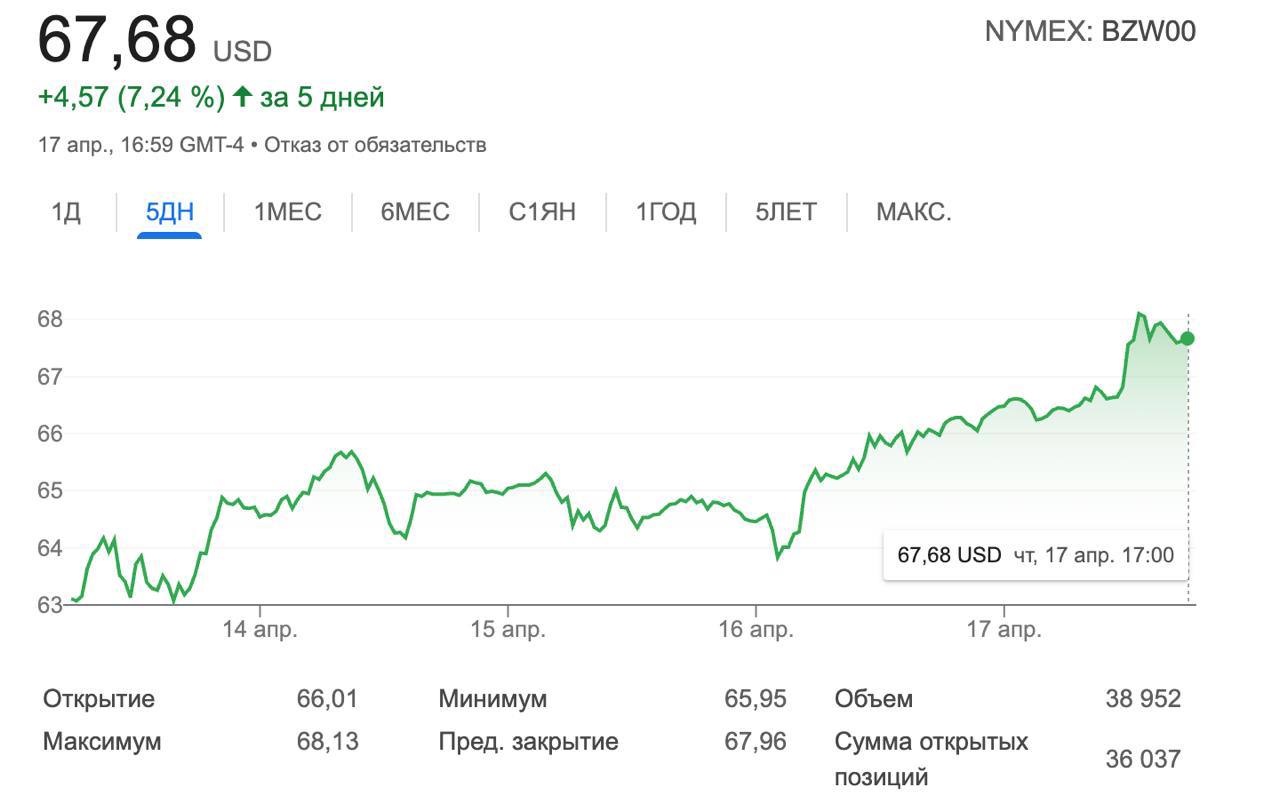Click the 16 апр. date axis label
The height and width of the screenshot is (812, 1280).
(x=756, y=630)
